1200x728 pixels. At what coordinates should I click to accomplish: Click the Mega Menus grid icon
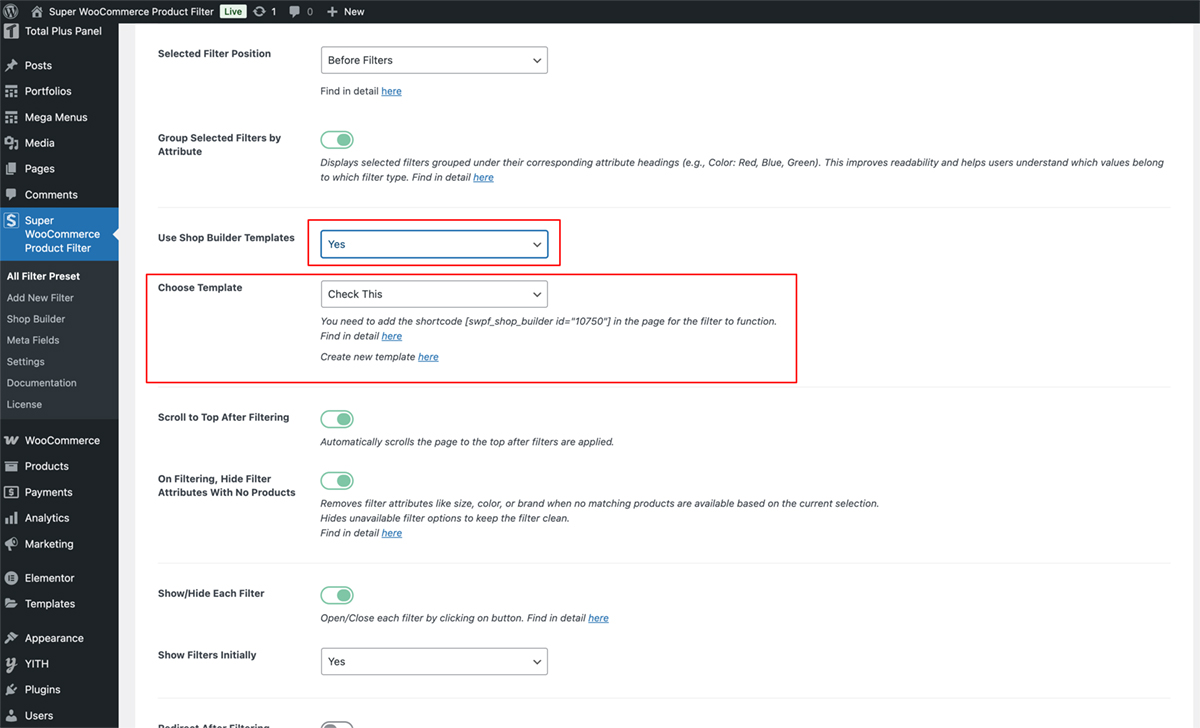pyautogui.click(x=11, y=117)
